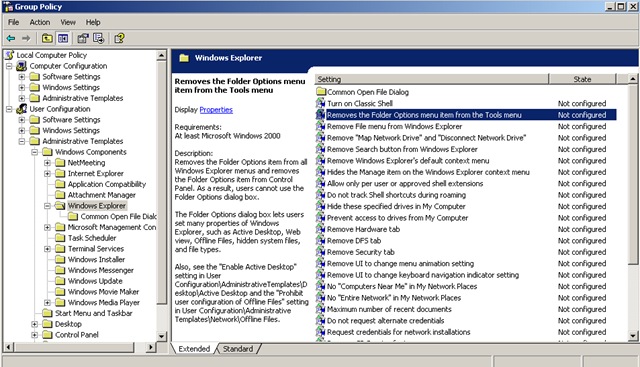Open the File menu
The image size is (640, 367).
click(x=13, y=22)
